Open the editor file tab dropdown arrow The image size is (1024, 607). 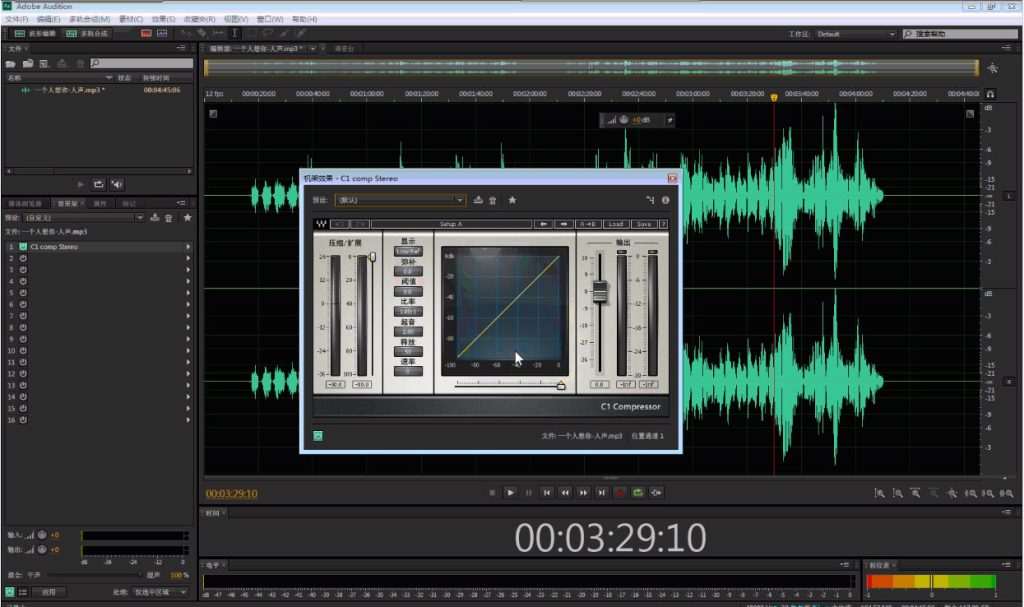(313, 49)
